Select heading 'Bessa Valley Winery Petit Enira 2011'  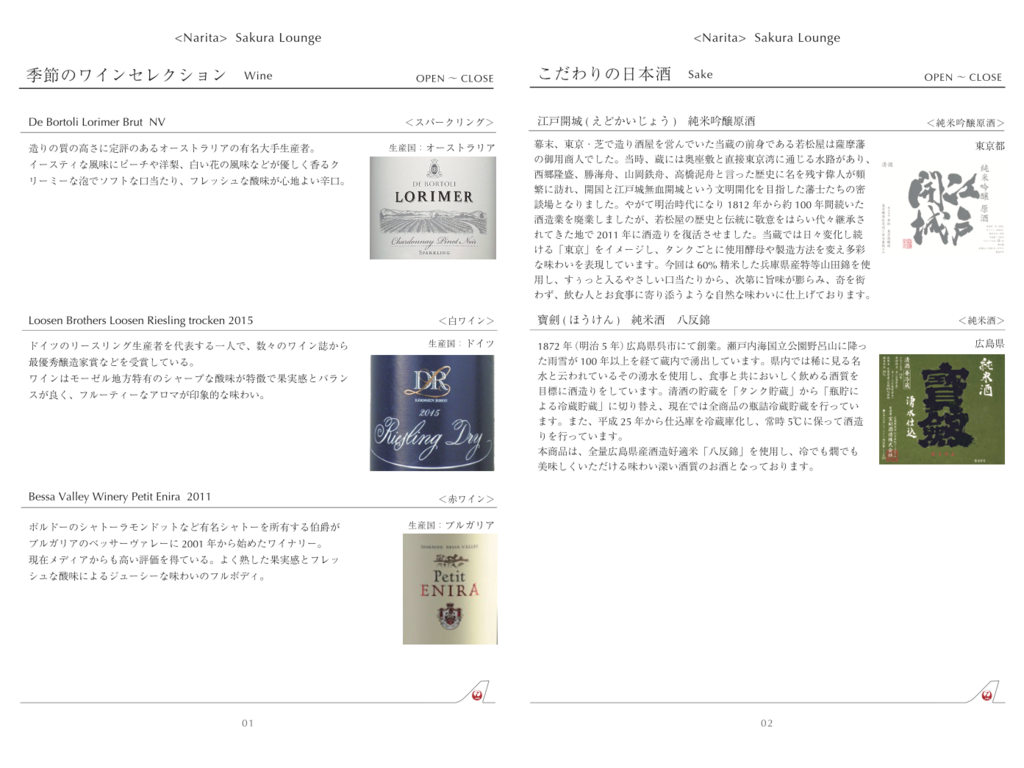[x=120, y=497]
